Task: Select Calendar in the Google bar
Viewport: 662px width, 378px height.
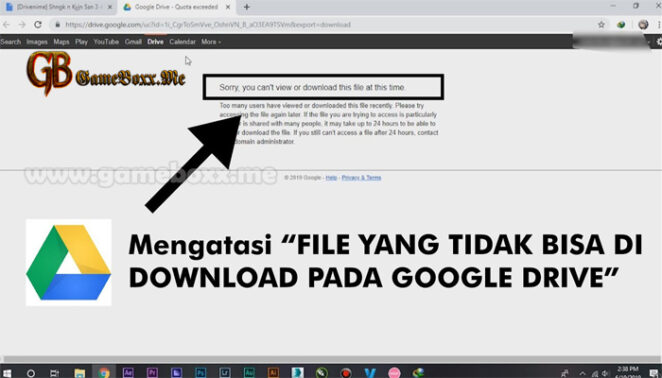Action: (182, 42)
